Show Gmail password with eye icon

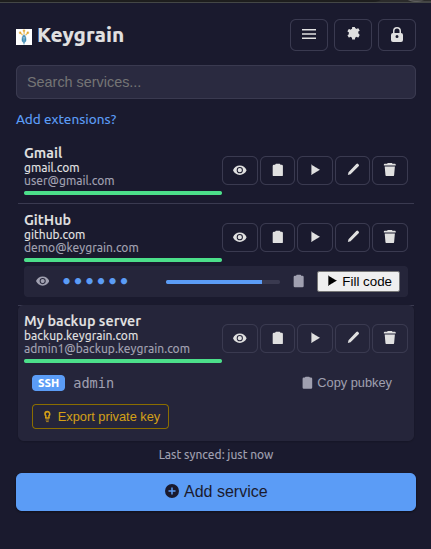240,171
